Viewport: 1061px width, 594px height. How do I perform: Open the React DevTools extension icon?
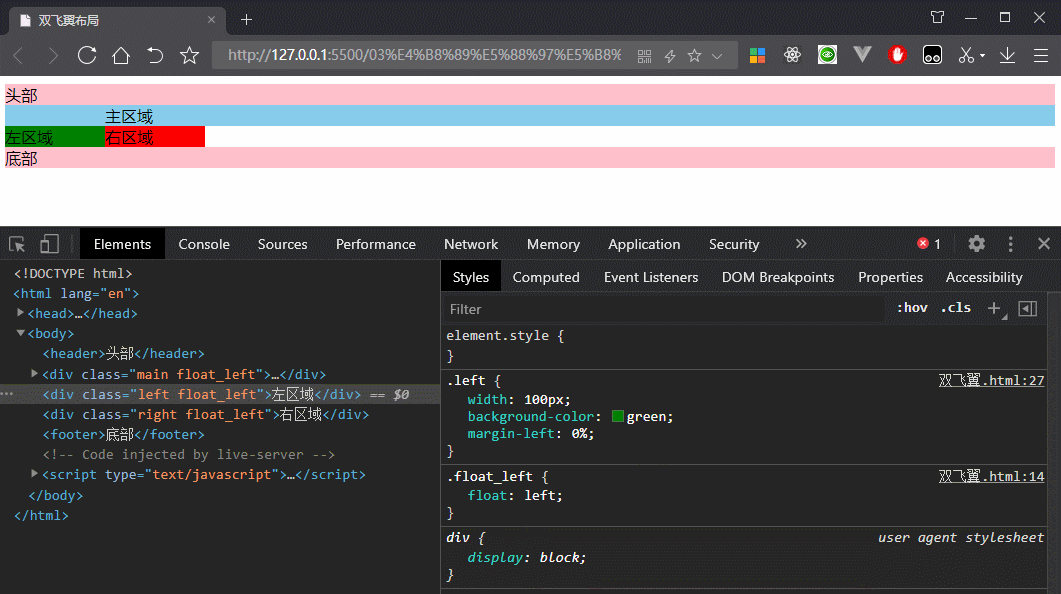[x=792, y=55]
